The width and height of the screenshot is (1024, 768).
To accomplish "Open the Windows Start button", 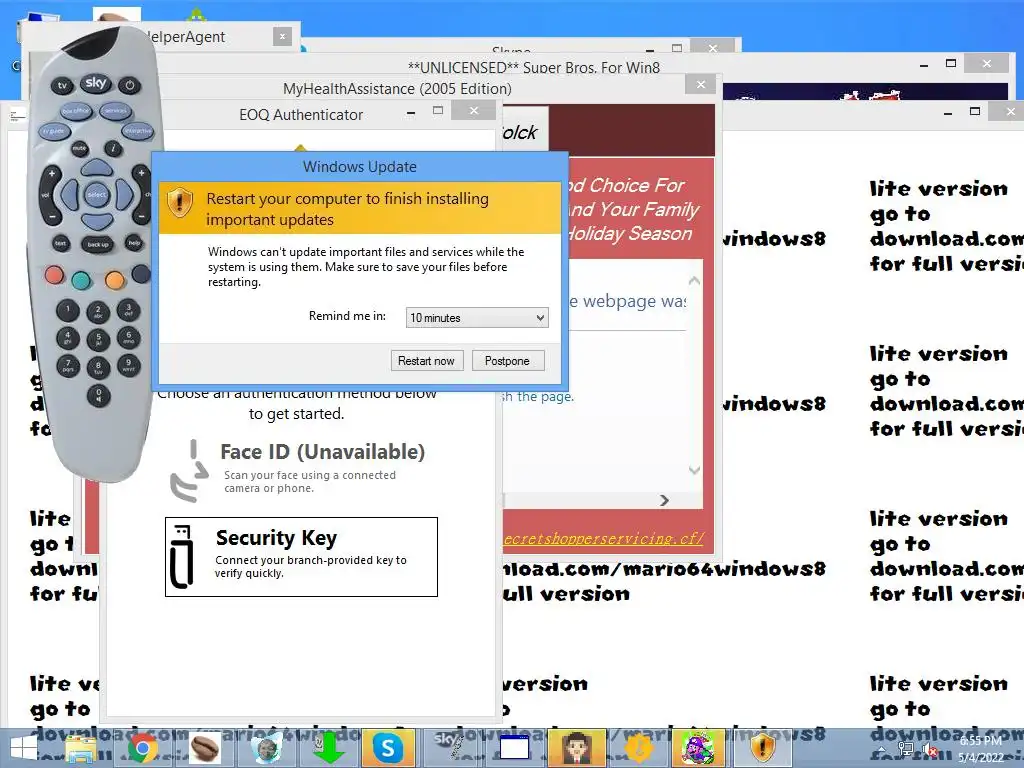I will pyautogui.click(x=24, y=748).
